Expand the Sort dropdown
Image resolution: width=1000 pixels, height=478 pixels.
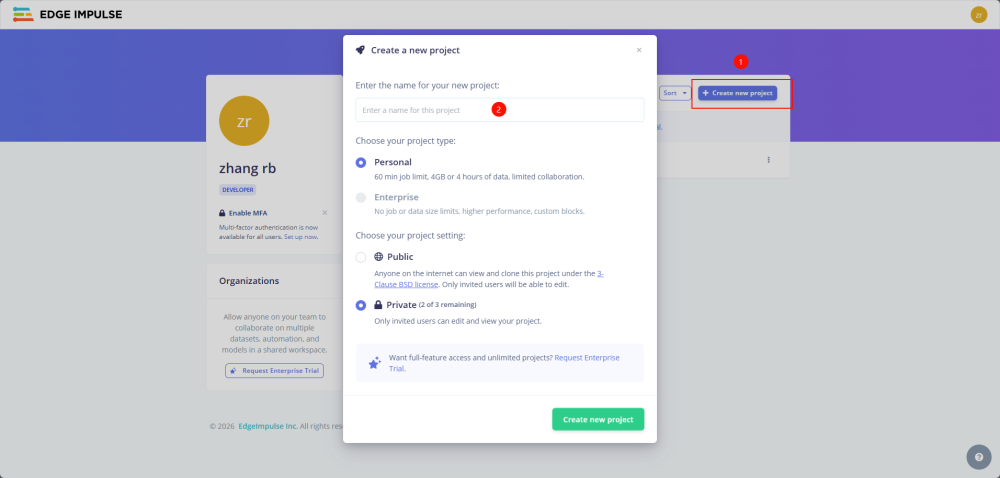(x=675, y=93)
